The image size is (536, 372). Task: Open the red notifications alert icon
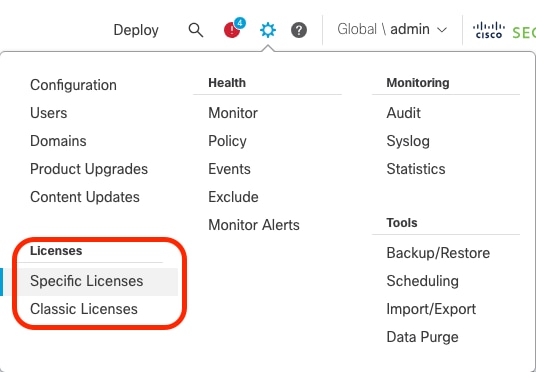(232, 30)
